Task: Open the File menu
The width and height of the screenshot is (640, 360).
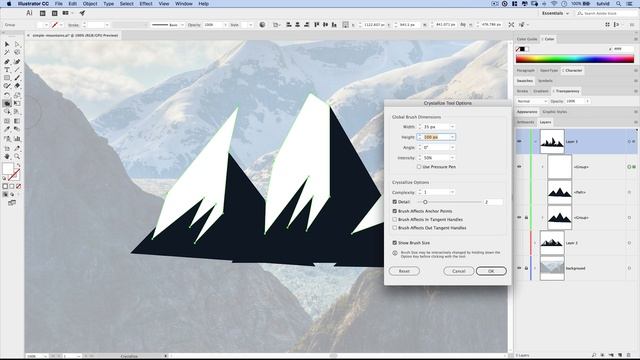Action: click(59, 4)
